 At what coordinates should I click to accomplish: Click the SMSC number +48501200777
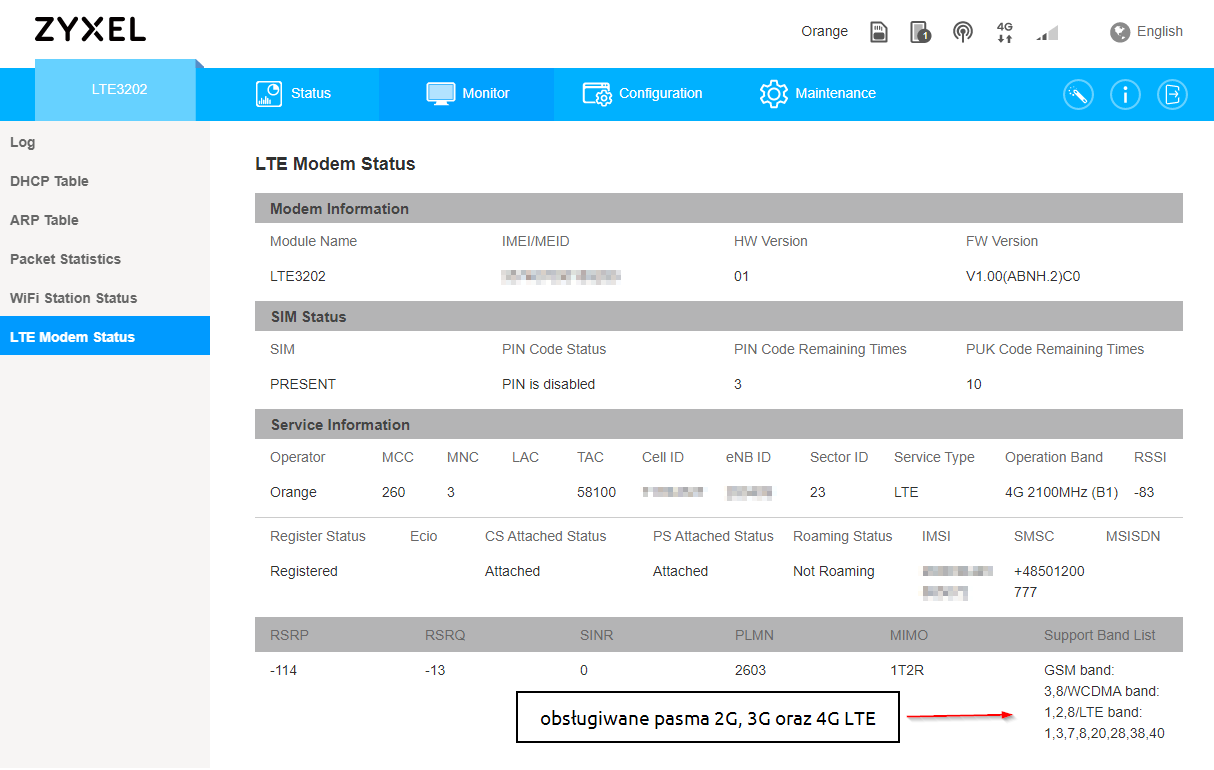(x=1049, y=582)
